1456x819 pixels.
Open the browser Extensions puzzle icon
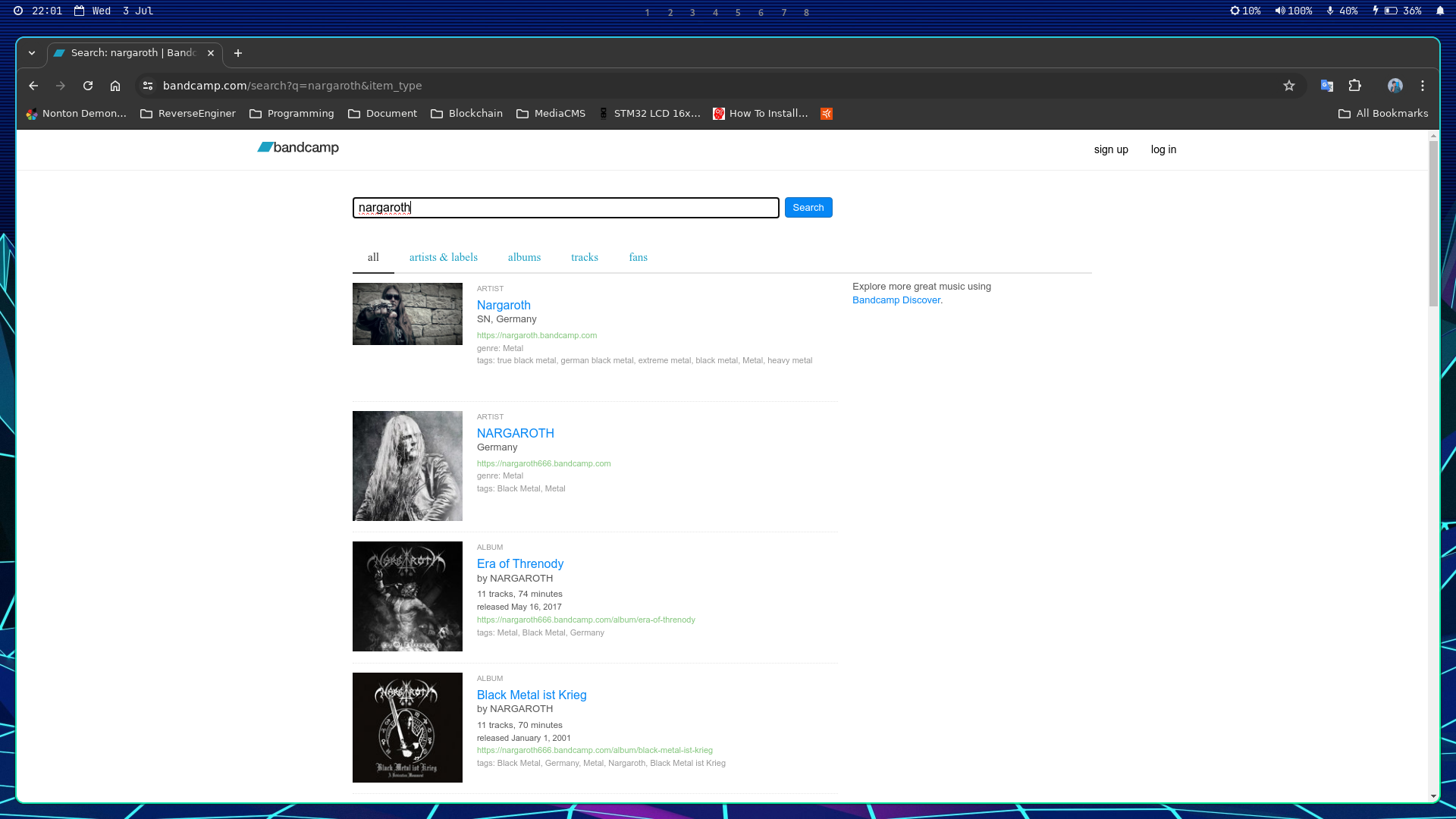point(1355,86)
